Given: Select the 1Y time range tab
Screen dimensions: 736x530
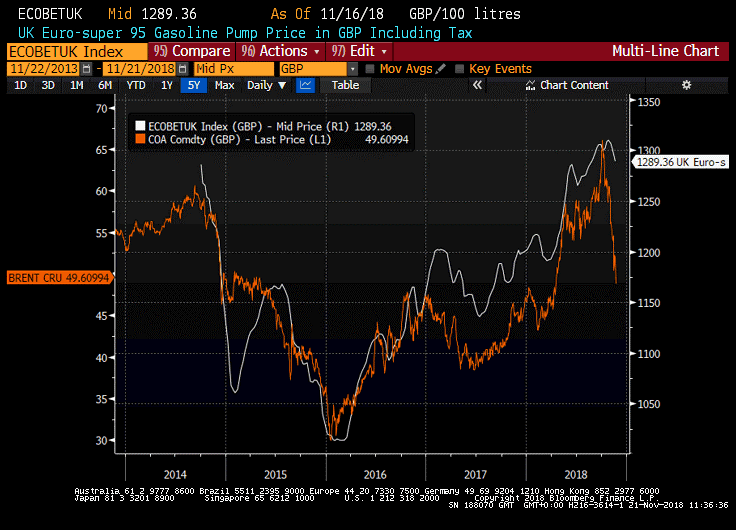Looking at the screenshot, I should click(x=167, y=85).
